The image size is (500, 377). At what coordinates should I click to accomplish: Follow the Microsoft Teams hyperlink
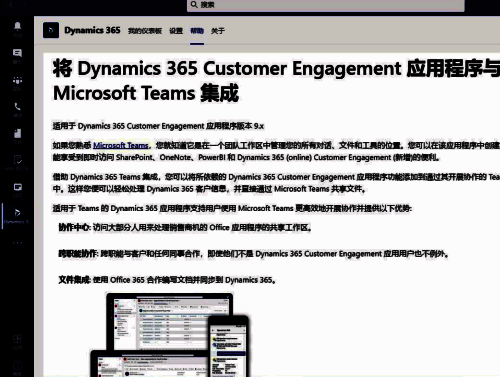point(121,145)
